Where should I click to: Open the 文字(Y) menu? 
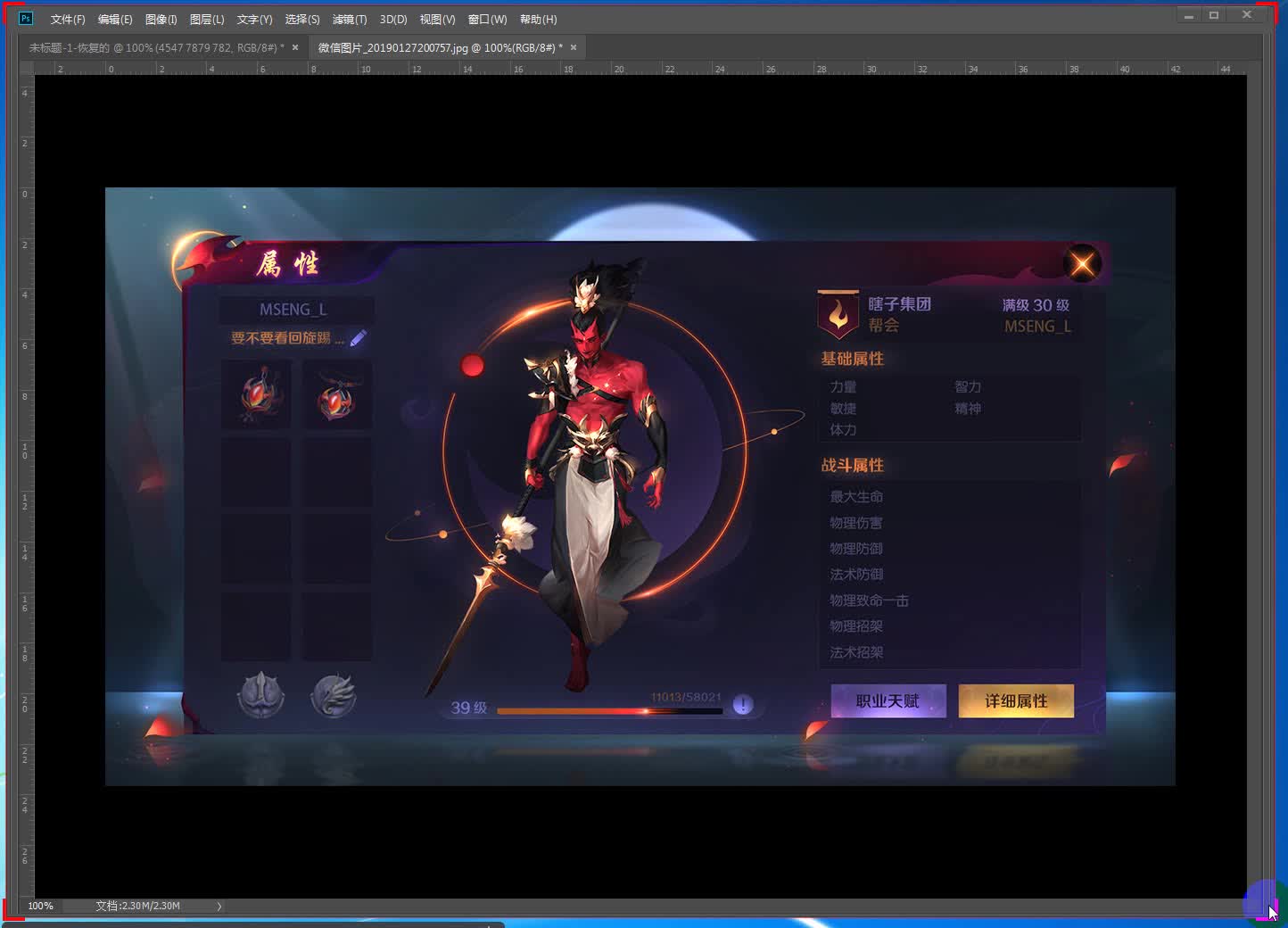coord(254,19)
